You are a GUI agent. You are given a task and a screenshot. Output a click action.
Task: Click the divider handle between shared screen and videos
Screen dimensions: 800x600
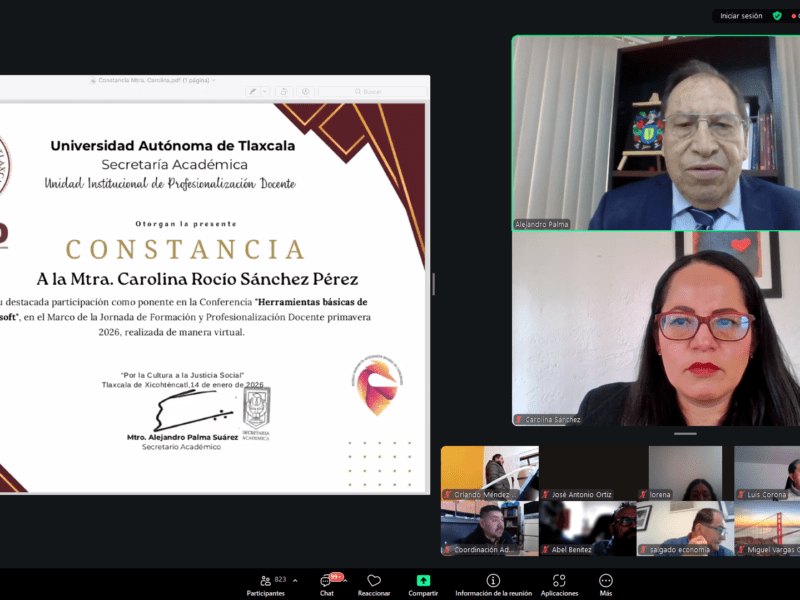433,284
